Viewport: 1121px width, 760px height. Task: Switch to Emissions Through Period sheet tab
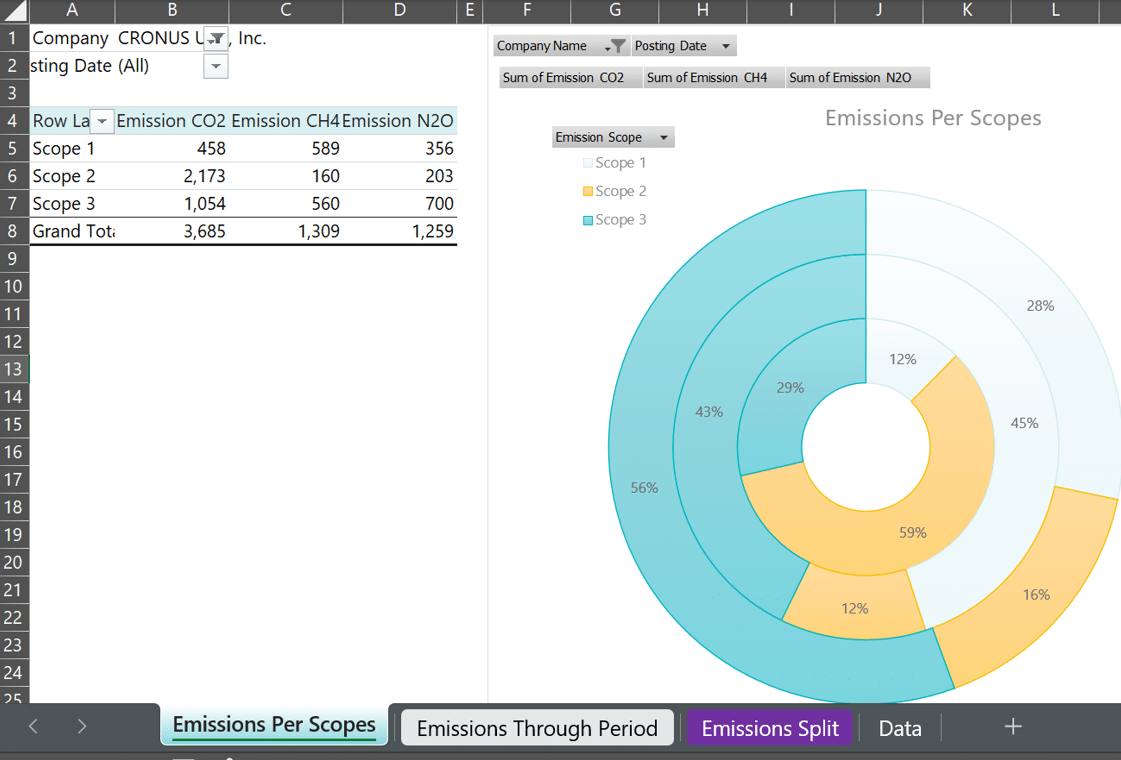coord(537,728)
